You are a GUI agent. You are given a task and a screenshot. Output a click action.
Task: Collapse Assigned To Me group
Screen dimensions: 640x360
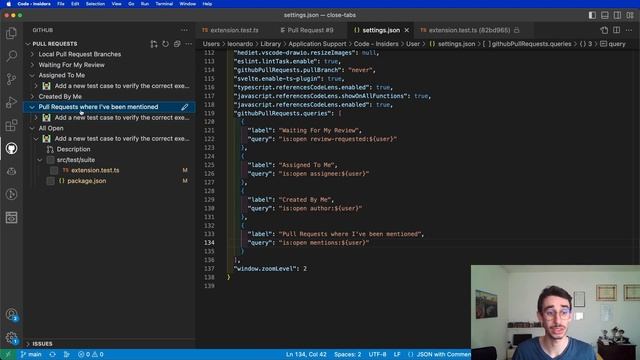click(32, 75)
